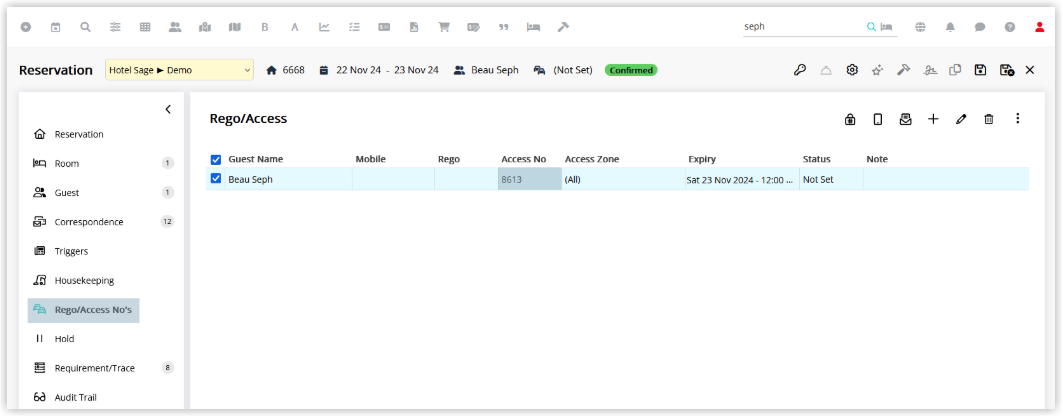
Task: Collapse the sidebar with the chevron arrow
Action: [168, 109]
